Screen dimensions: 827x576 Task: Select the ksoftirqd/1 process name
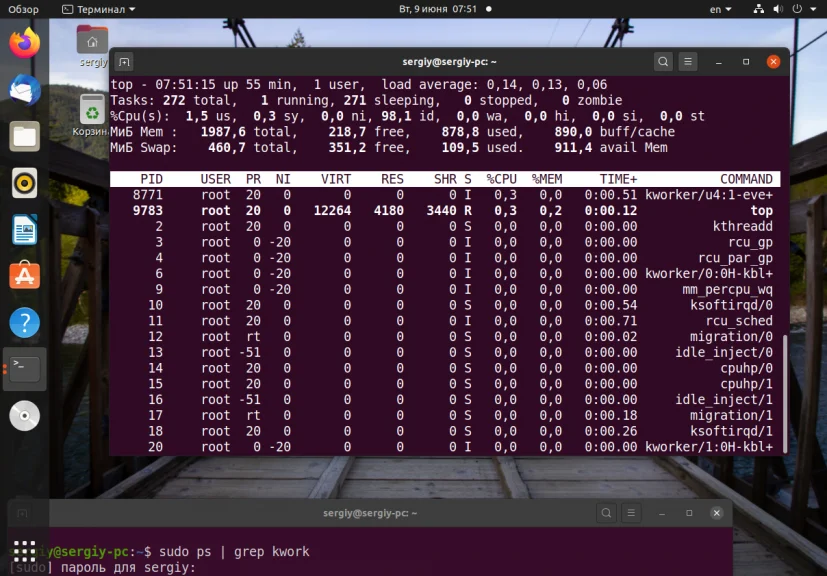click(x=732, y=431)
